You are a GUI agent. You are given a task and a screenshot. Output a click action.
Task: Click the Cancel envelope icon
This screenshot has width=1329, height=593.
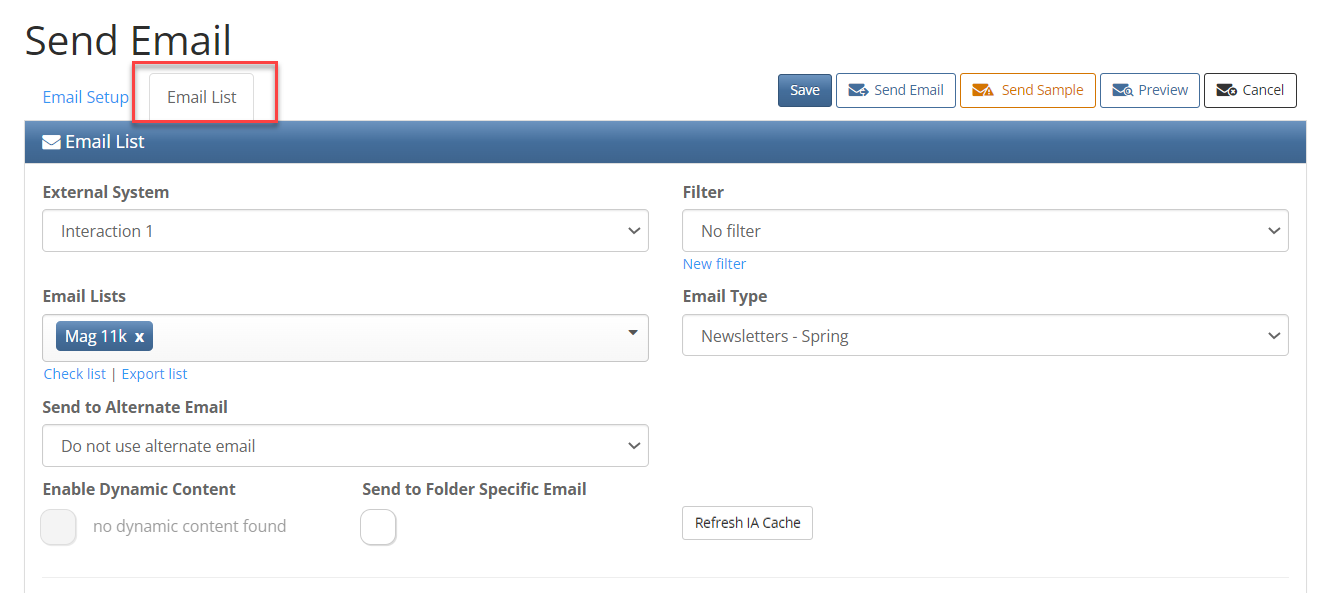[1226, 90]
